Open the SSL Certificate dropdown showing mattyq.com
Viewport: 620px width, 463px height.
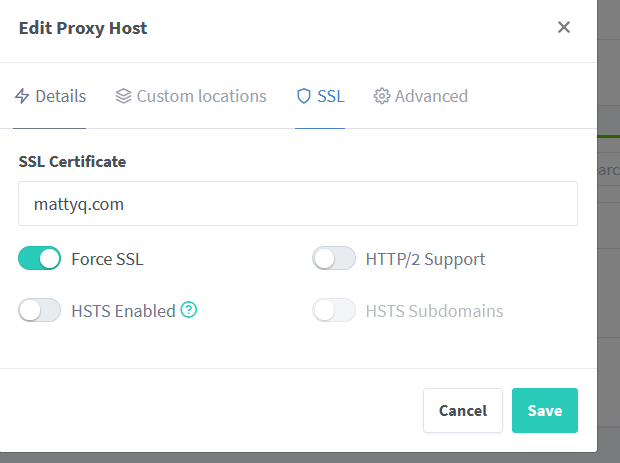pos(298,204)
